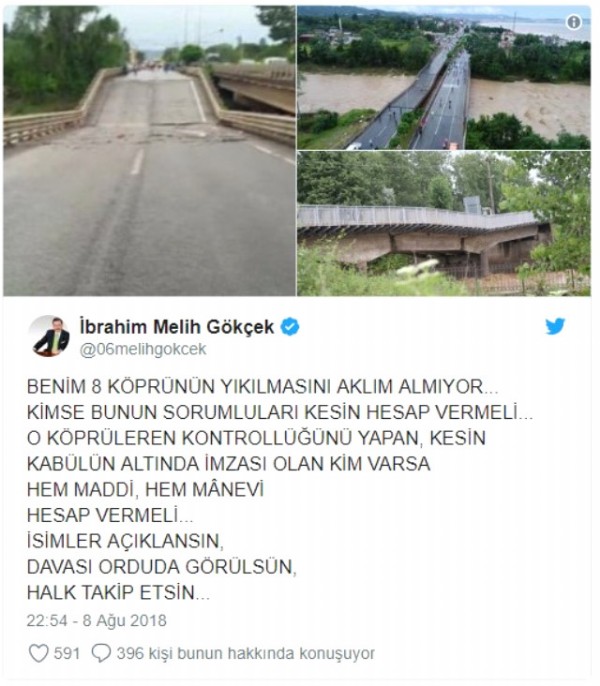Image resolution: width=600 pixels, height=686 pixels.
Task: View the aerial flooded river bridge photo
Action: [x=444, y=77]
